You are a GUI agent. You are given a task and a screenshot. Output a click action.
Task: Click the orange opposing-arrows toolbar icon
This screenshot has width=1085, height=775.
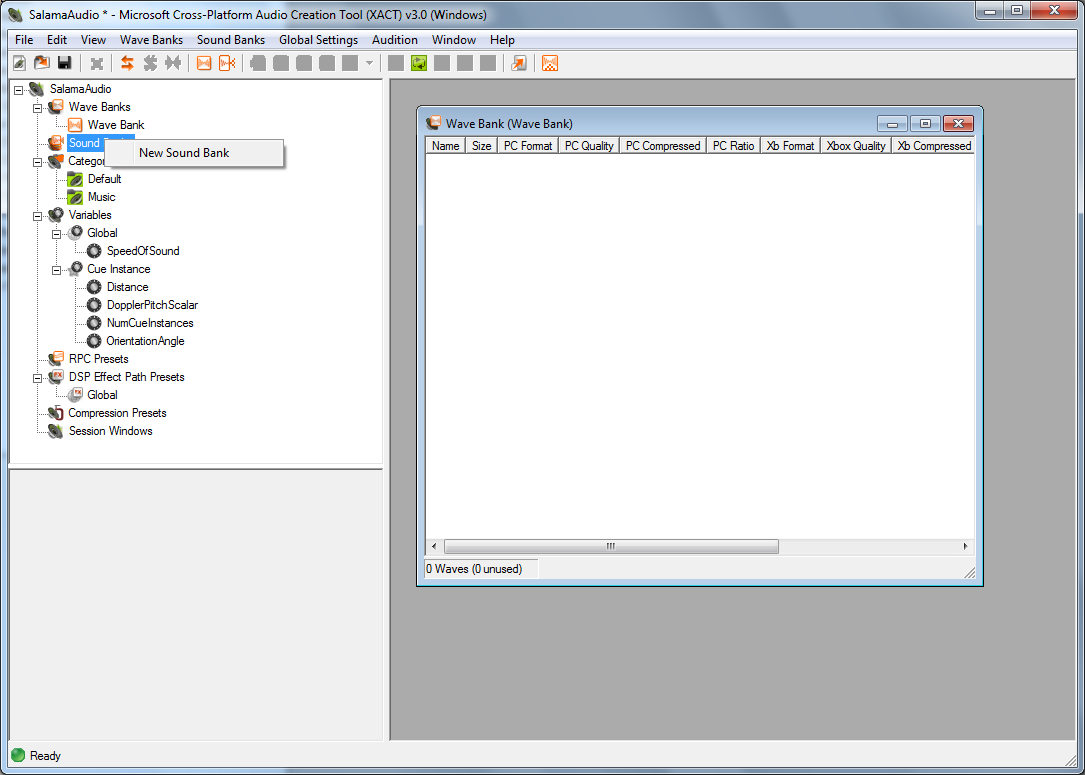[127, 64]
